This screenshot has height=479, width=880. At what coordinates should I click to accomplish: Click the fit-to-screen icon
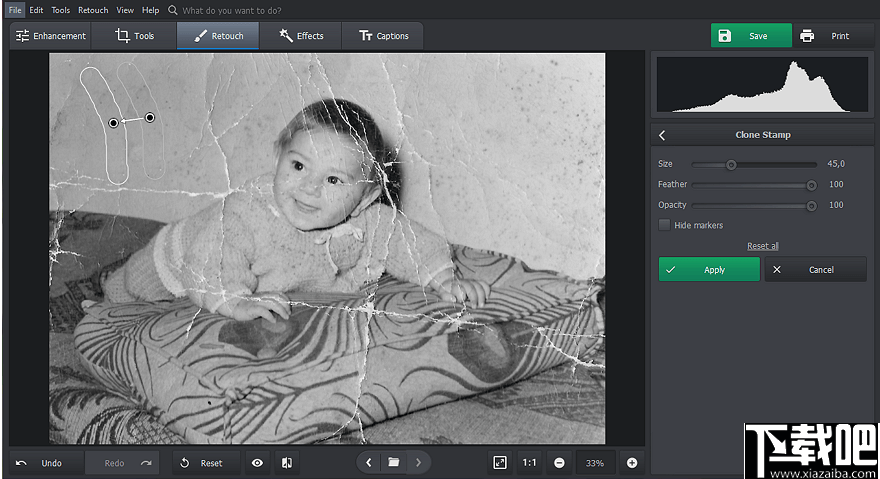pos(500,463)
